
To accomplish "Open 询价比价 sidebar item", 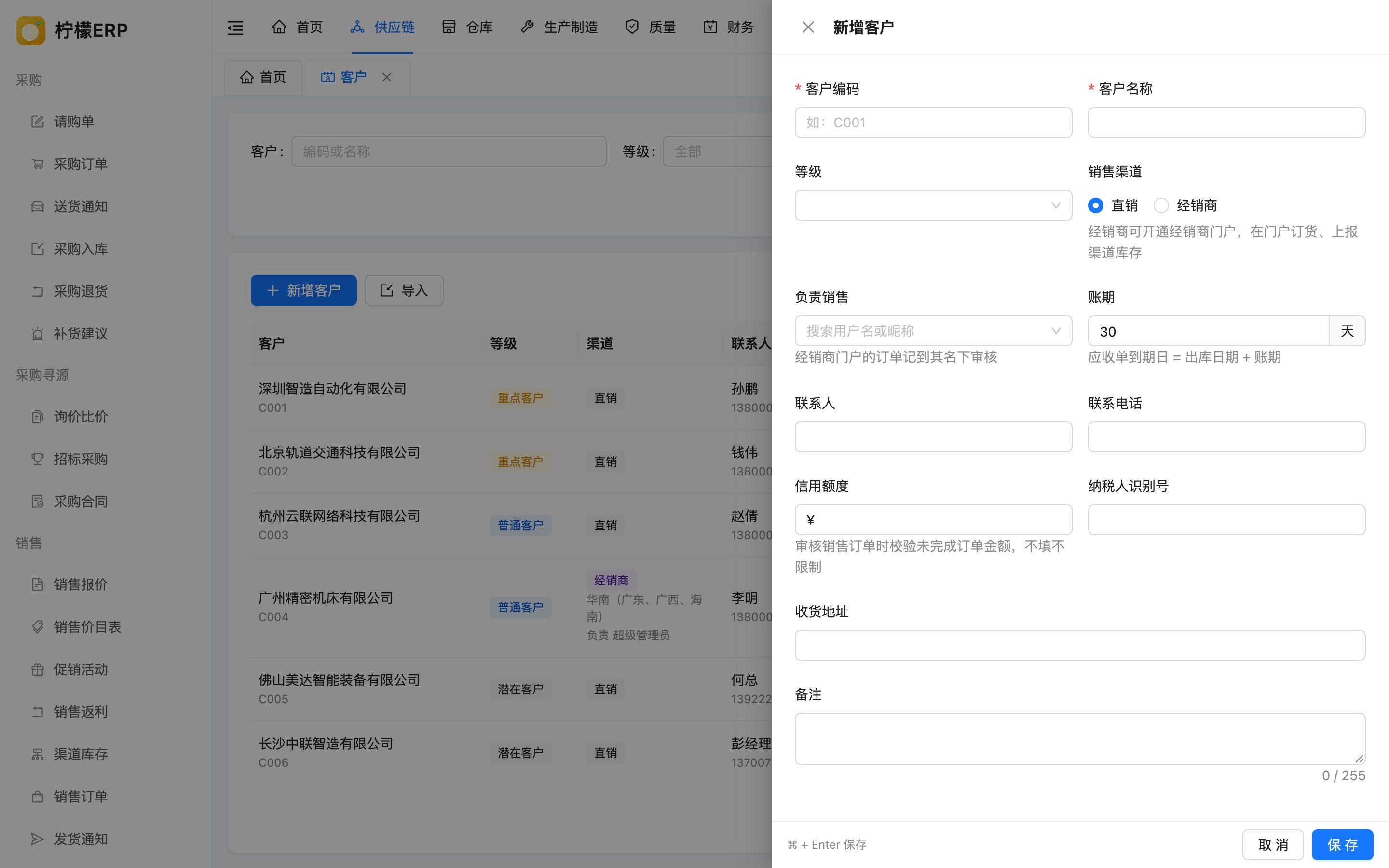I will 106,416.
